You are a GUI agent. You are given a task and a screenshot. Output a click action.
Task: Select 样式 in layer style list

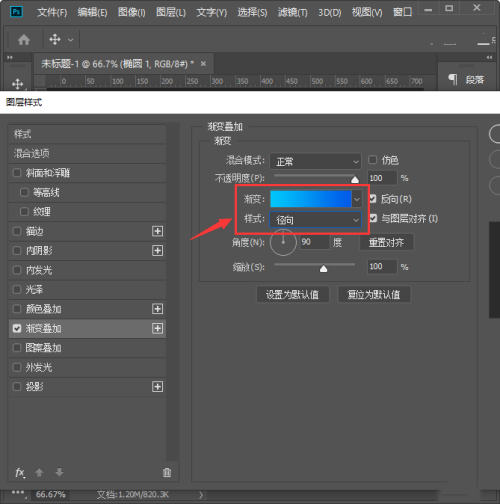coord(87,134)
